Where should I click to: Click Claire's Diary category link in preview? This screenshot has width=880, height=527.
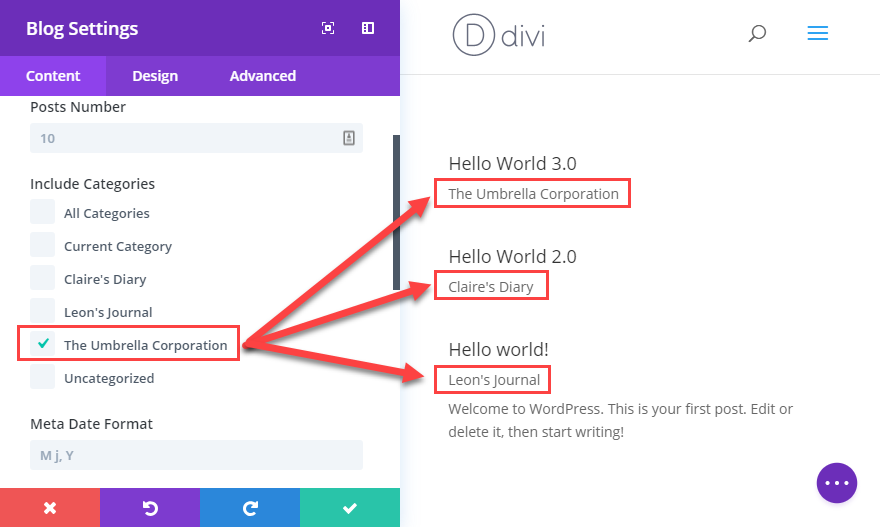(491, 287)
